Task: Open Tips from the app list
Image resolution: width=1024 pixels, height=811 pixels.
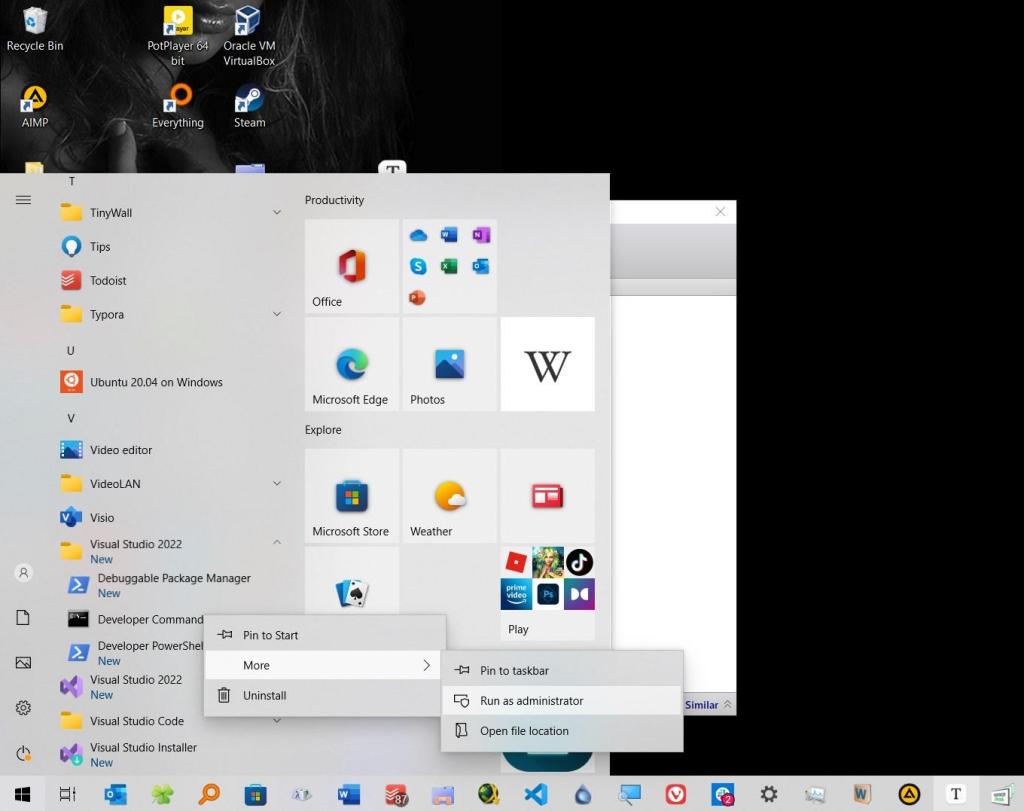Action: [172, 247]
